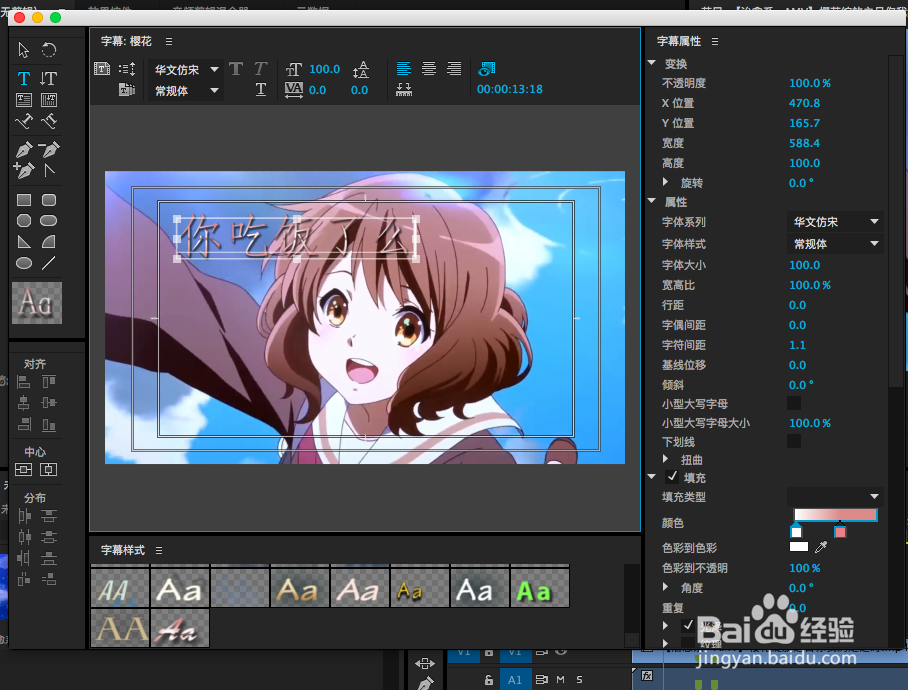Pick fill color with the eyedropper

[x=821, y=547]
